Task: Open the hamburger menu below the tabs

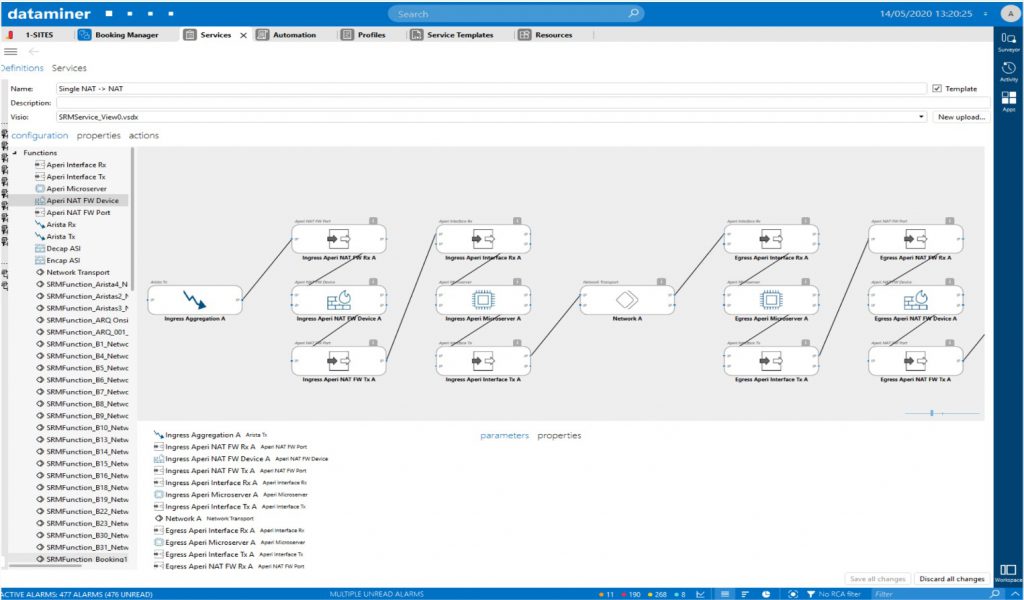Action: coord(10,52)
